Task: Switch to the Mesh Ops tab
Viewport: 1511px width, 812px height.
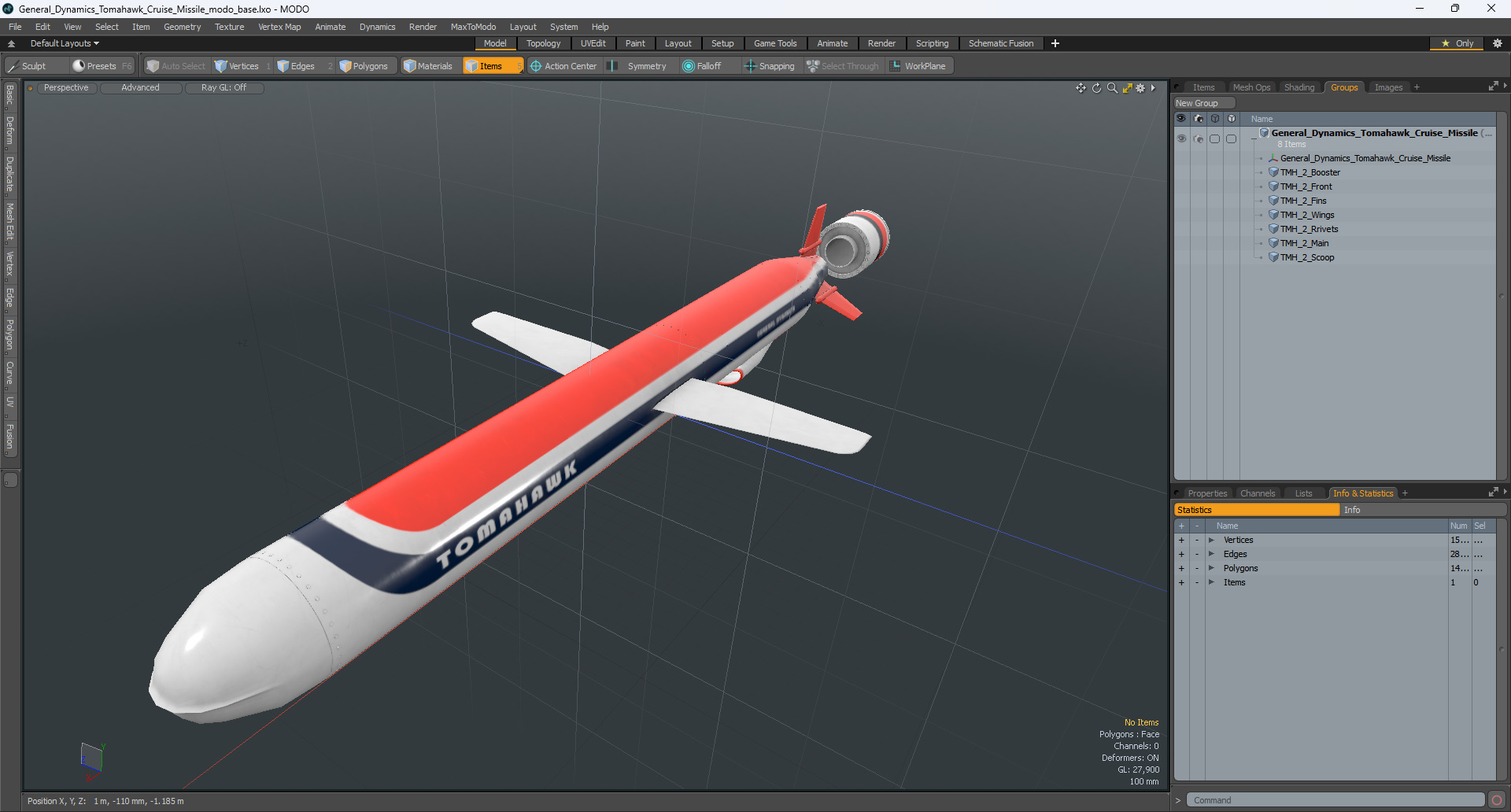Action: pos(1251,87)
